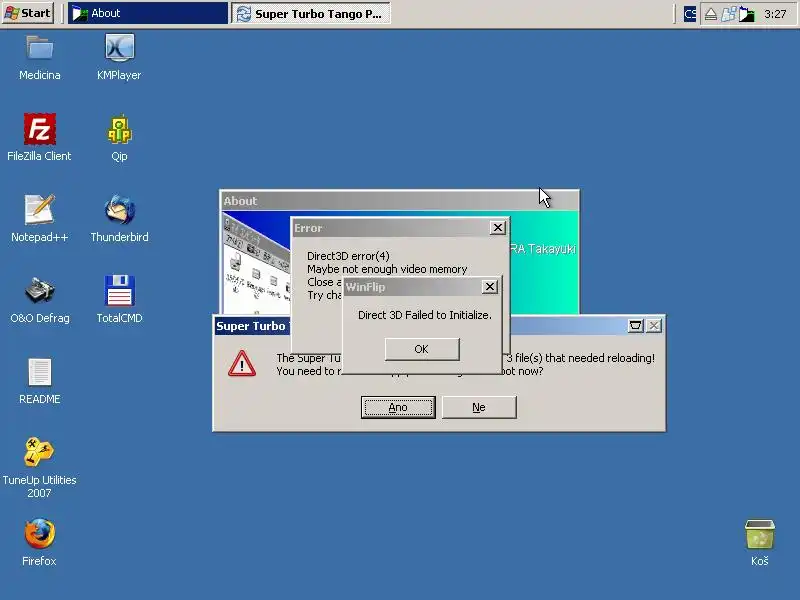The width and height of the screenshot is (800, 600).
Task: Switch to About taskbar button
Action: (x=147, y=13)
